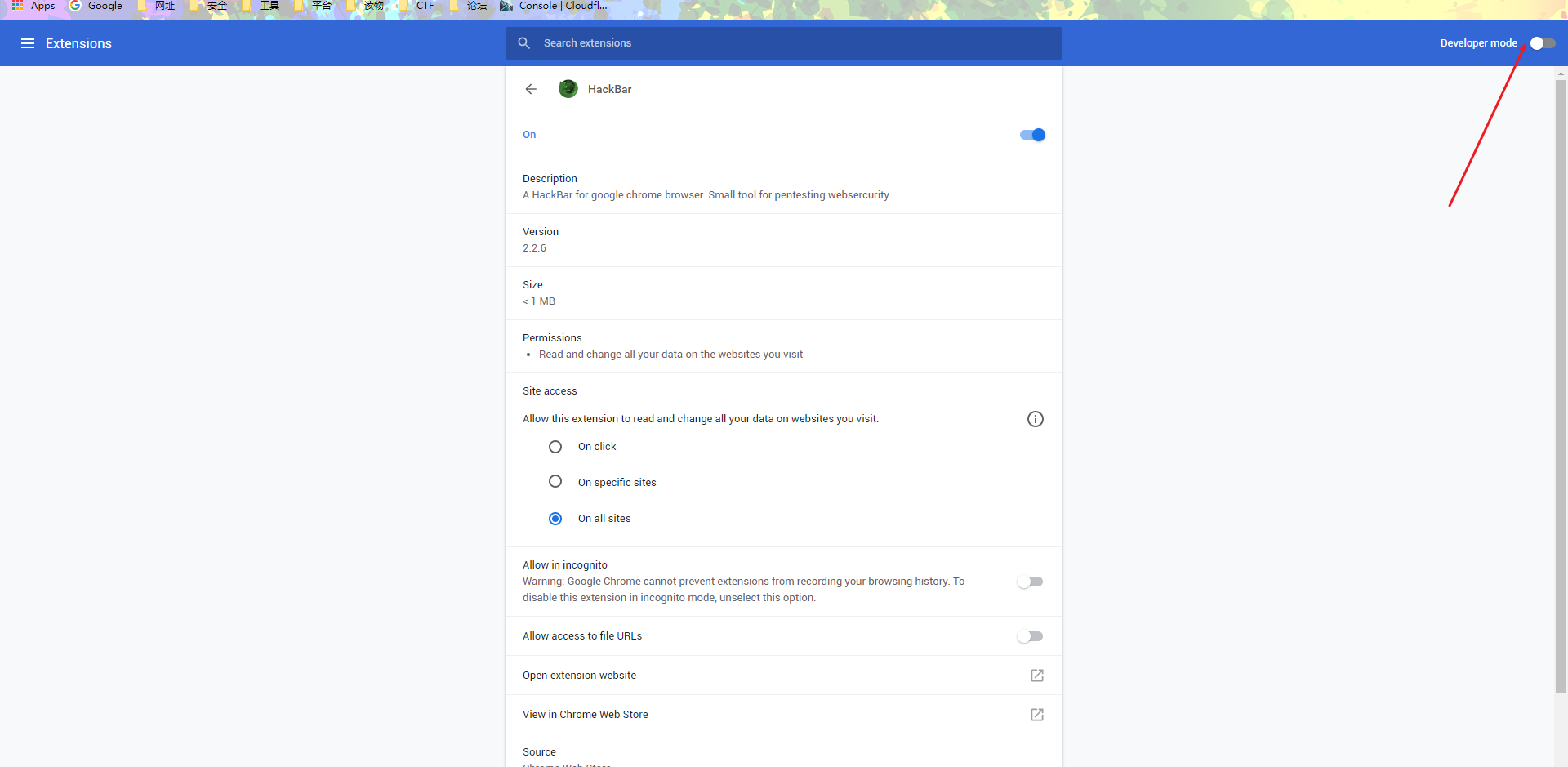Open the Extensions hamburger menu
Viewport: 1568px width, 767px height.
pyautogui.click(x=28, y=43)
